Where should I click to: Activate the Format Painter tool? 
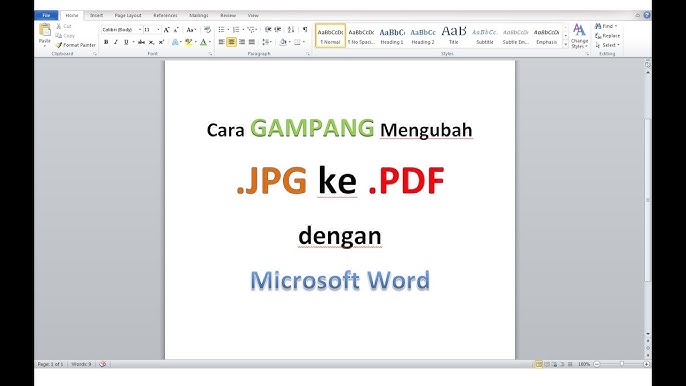76,45
